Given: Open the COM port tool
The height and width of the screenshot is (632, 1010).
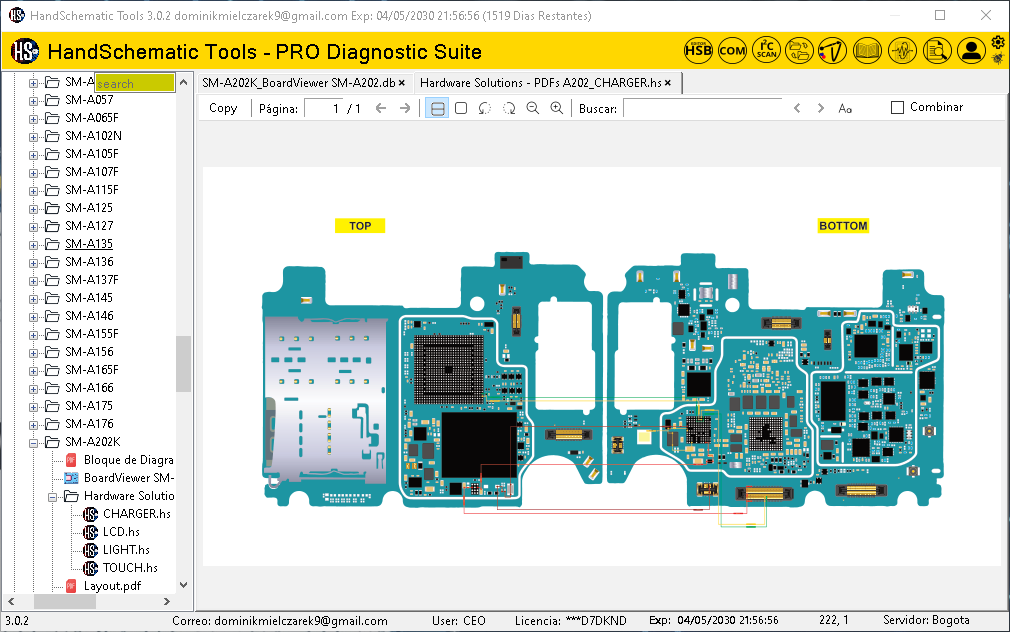Looking at the screenshot, I should (x=732, y=50).
